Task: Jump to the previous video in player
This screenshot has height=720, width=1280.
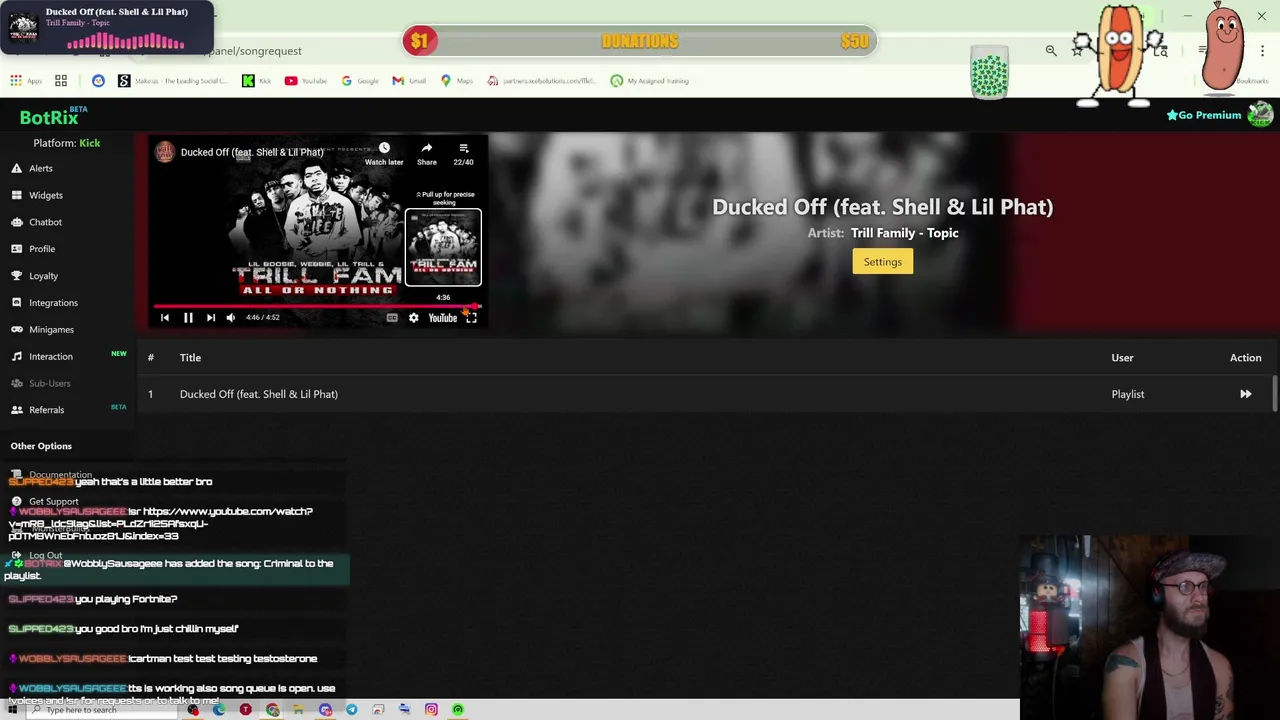Action: 165,318
